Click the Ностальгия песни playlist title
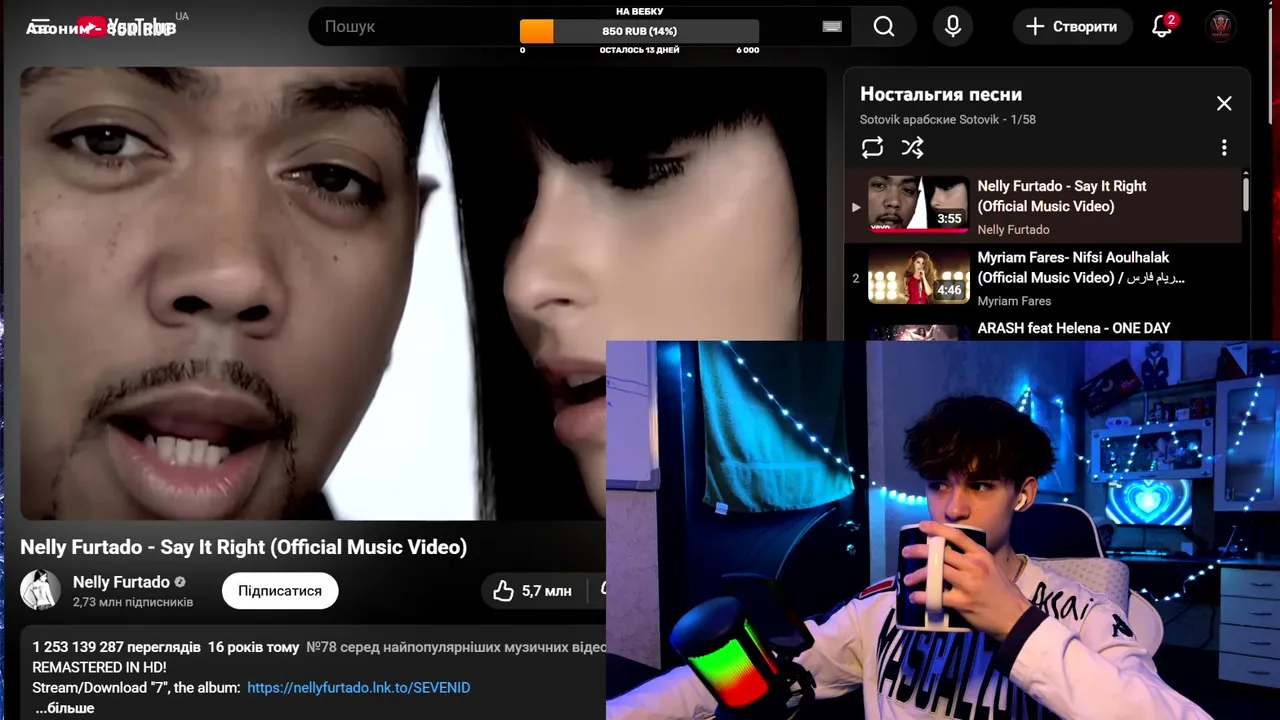This screenshot has height=720, width=1280. [x=941, y=94]
